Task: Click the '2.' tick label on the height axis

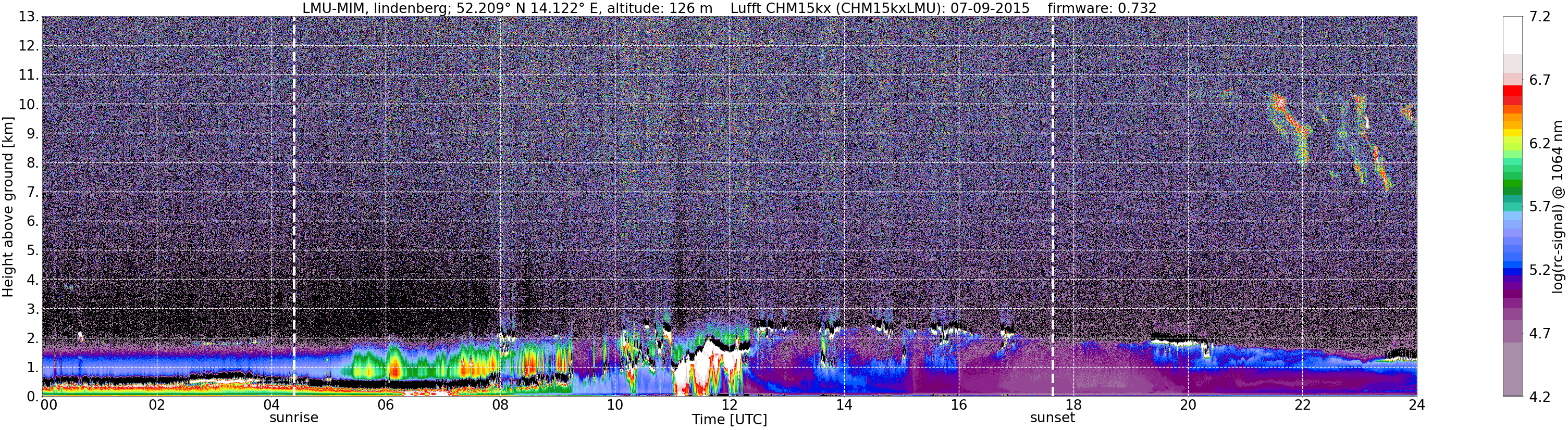Action: 33,338
